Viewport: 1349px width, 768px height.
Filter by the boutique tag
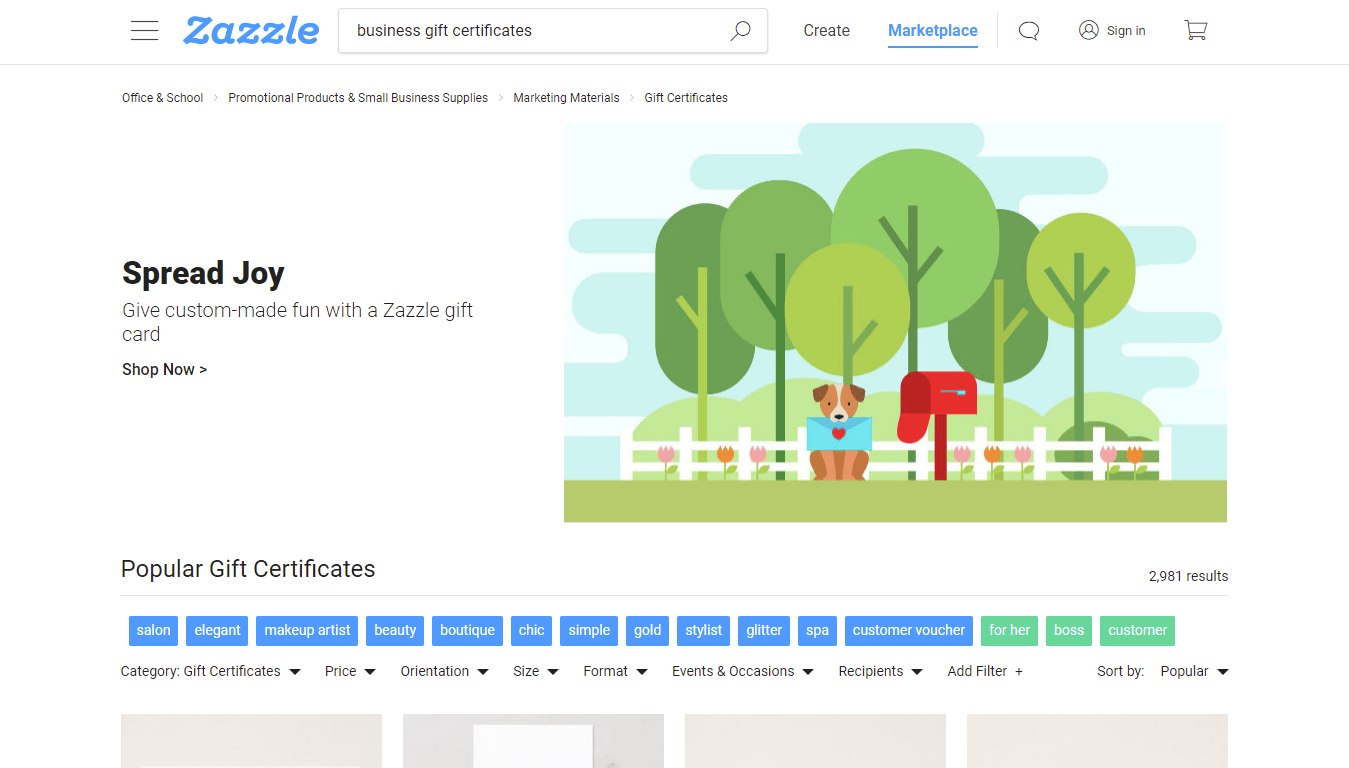pyautogui.click(x=467, y=630)
